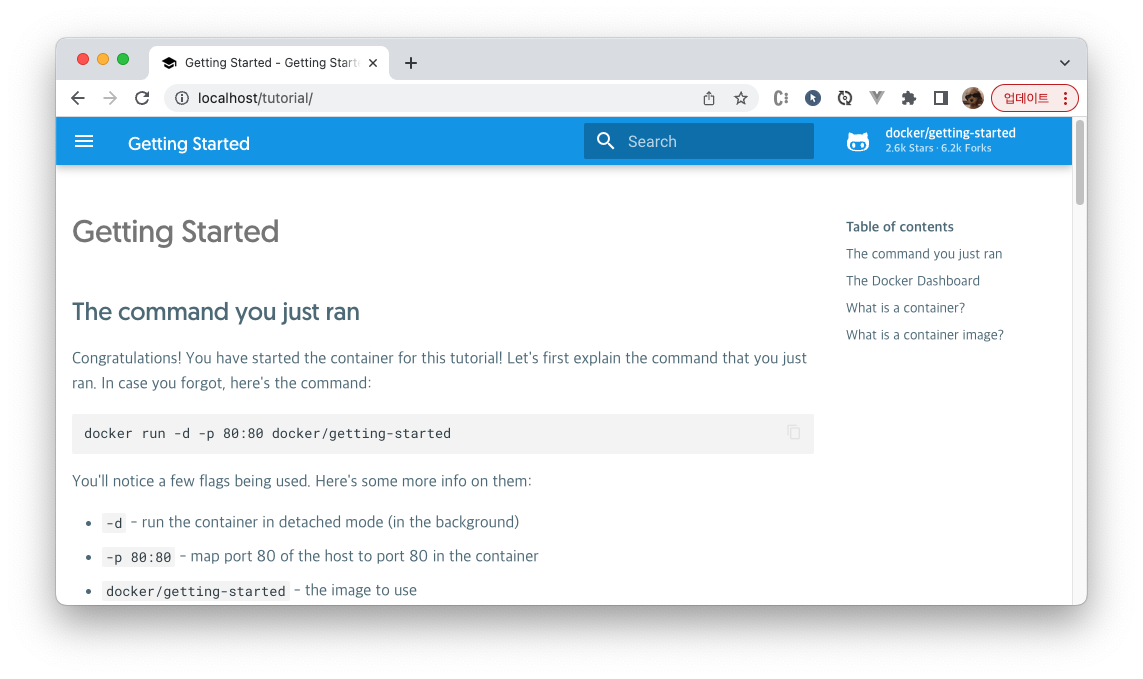The width and height of the screenshot is (1143, 679).
Task: Jump to The command you just ran
Action: (924, 254)
